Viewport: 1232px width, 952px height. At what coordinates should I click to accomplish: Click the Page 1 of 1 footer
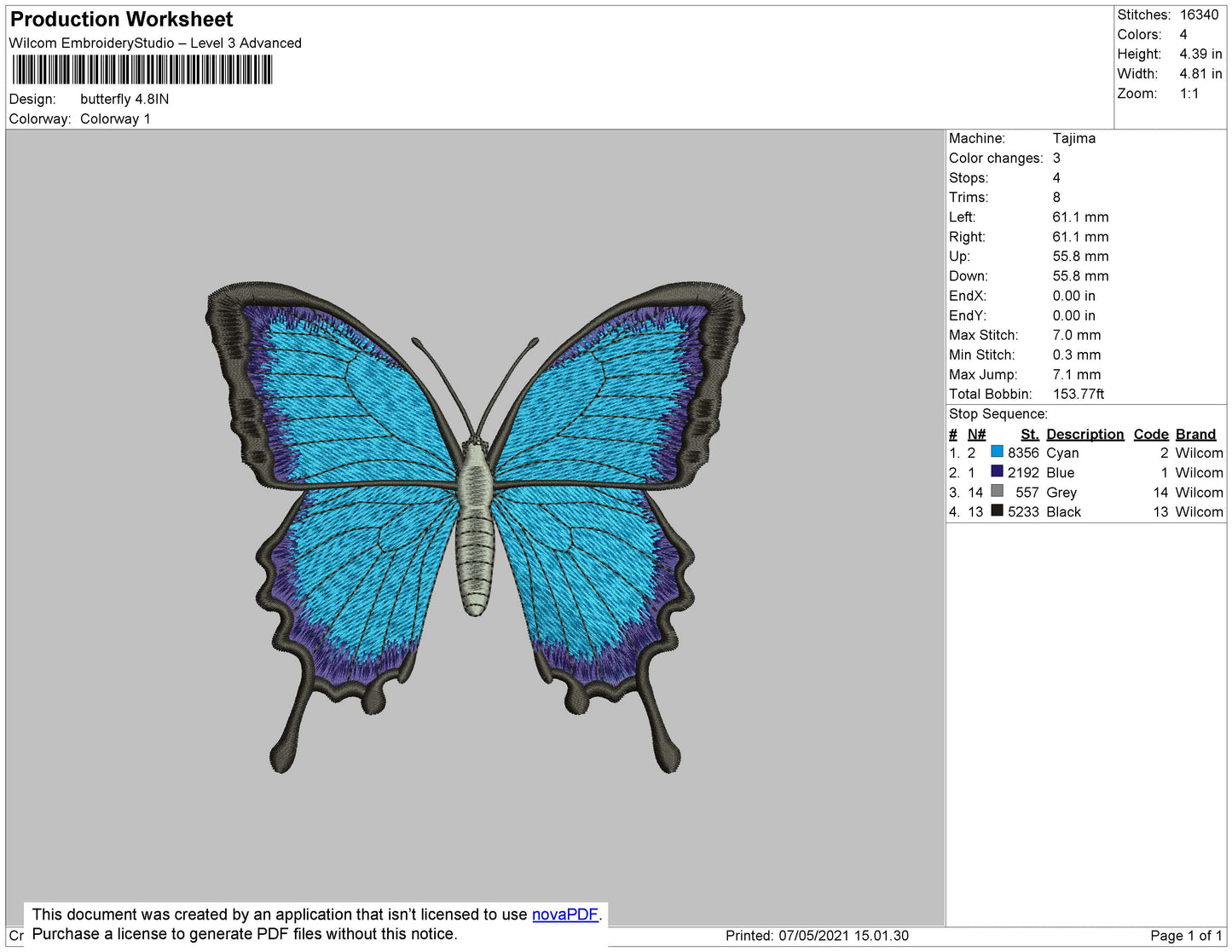click(1186, 935)
